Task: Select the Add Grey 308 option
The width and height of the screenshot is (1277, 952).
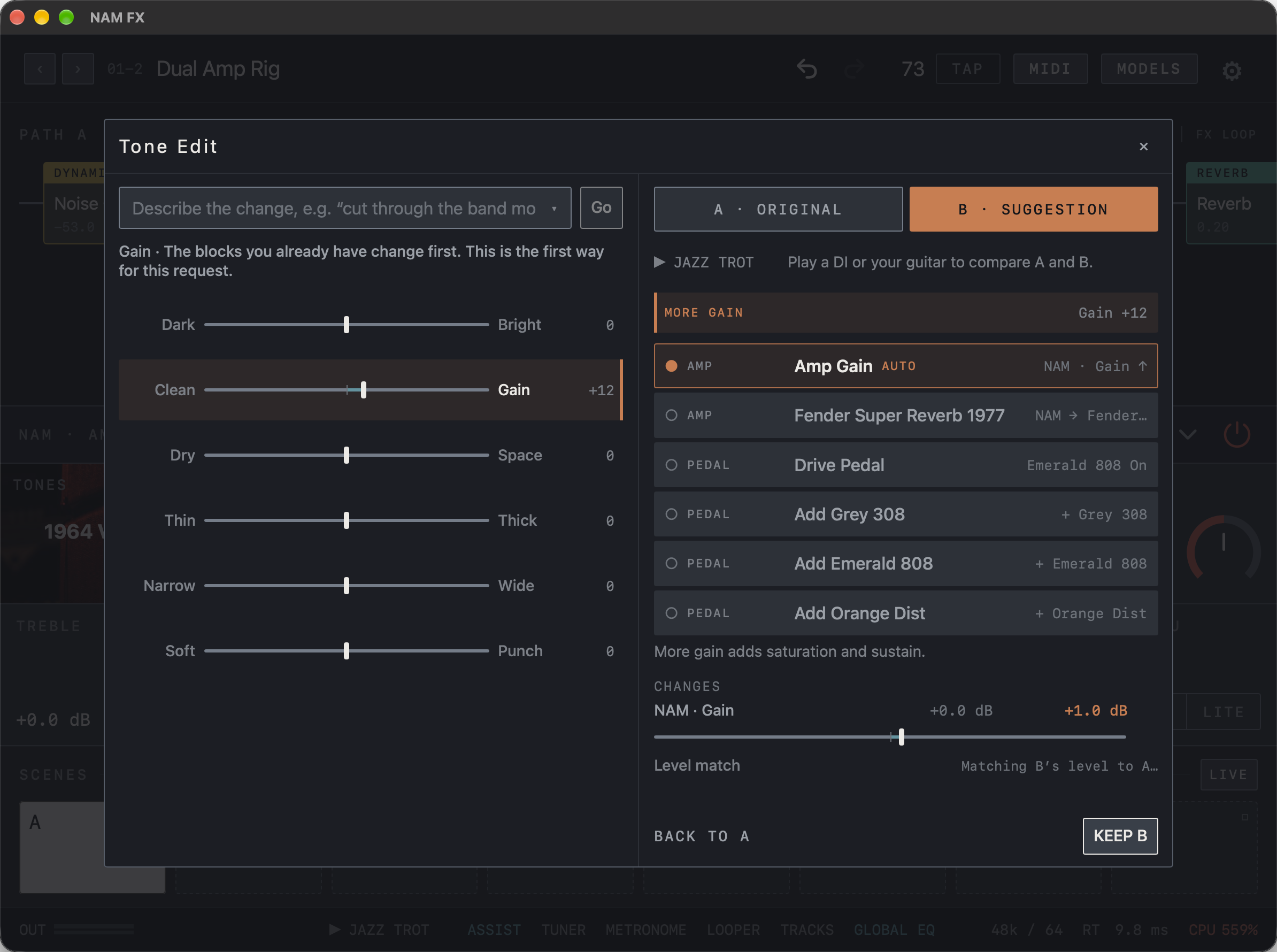Action: (906, 514)
